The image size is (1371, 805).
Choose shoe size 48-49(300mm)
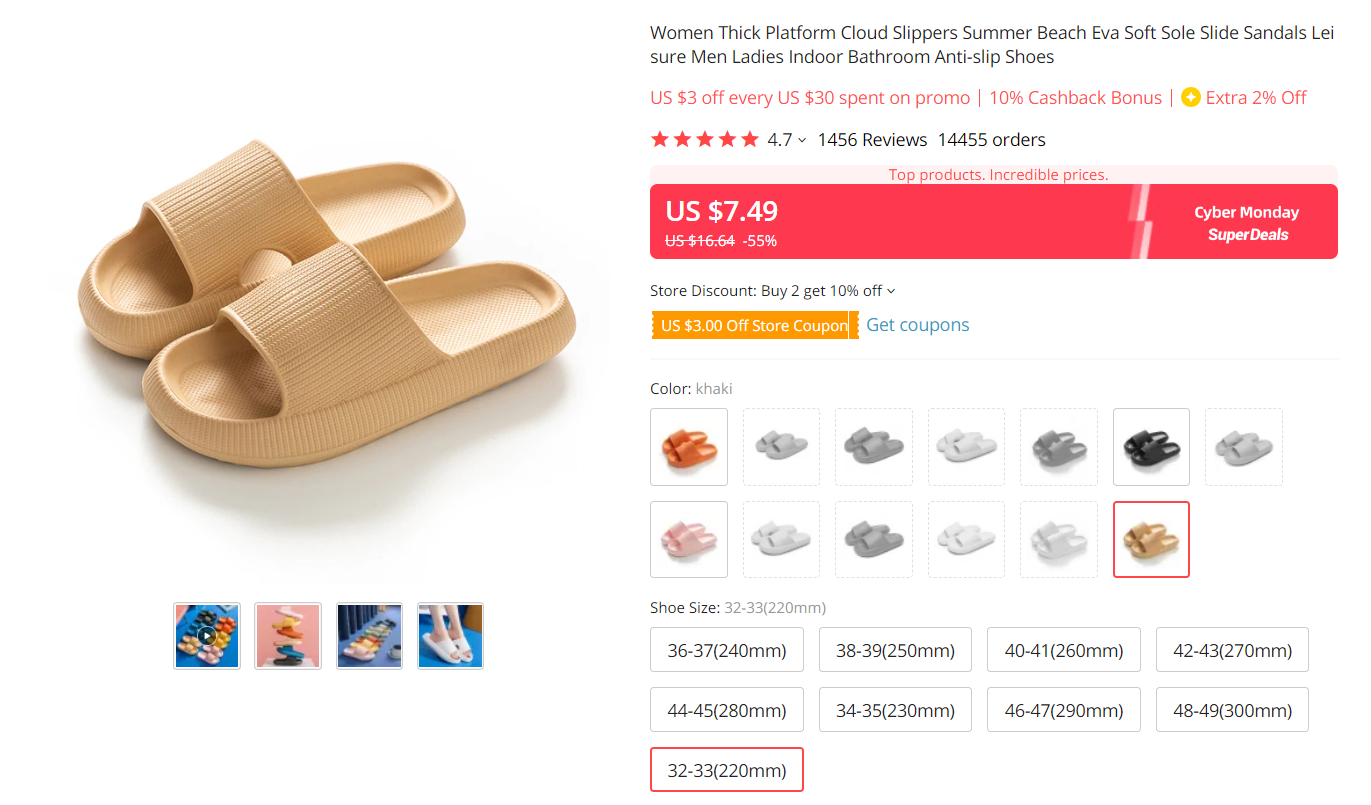(1232, 709)
